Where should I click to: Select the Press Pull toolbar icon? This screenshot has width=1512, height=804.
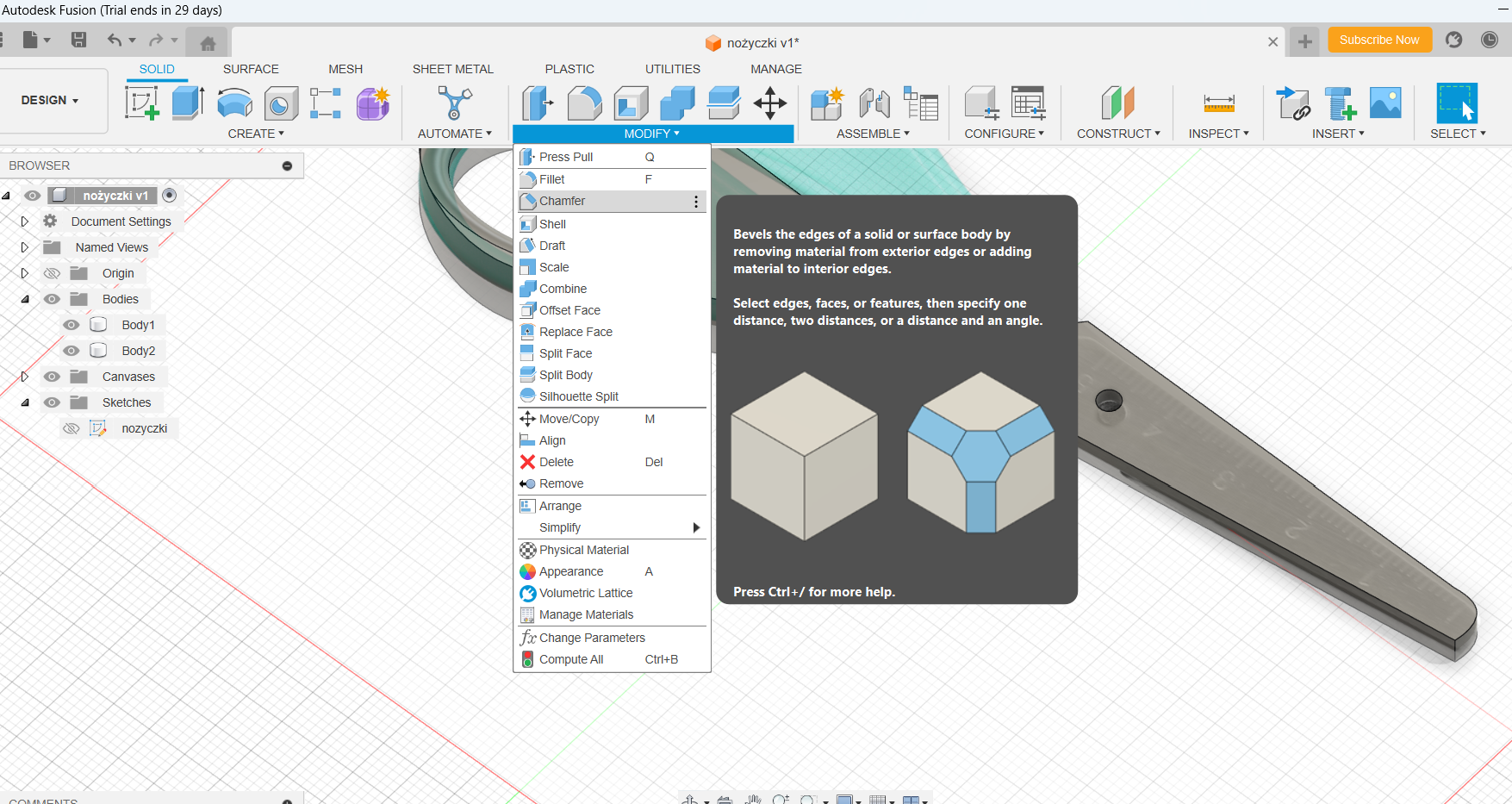tap(538, 103)
